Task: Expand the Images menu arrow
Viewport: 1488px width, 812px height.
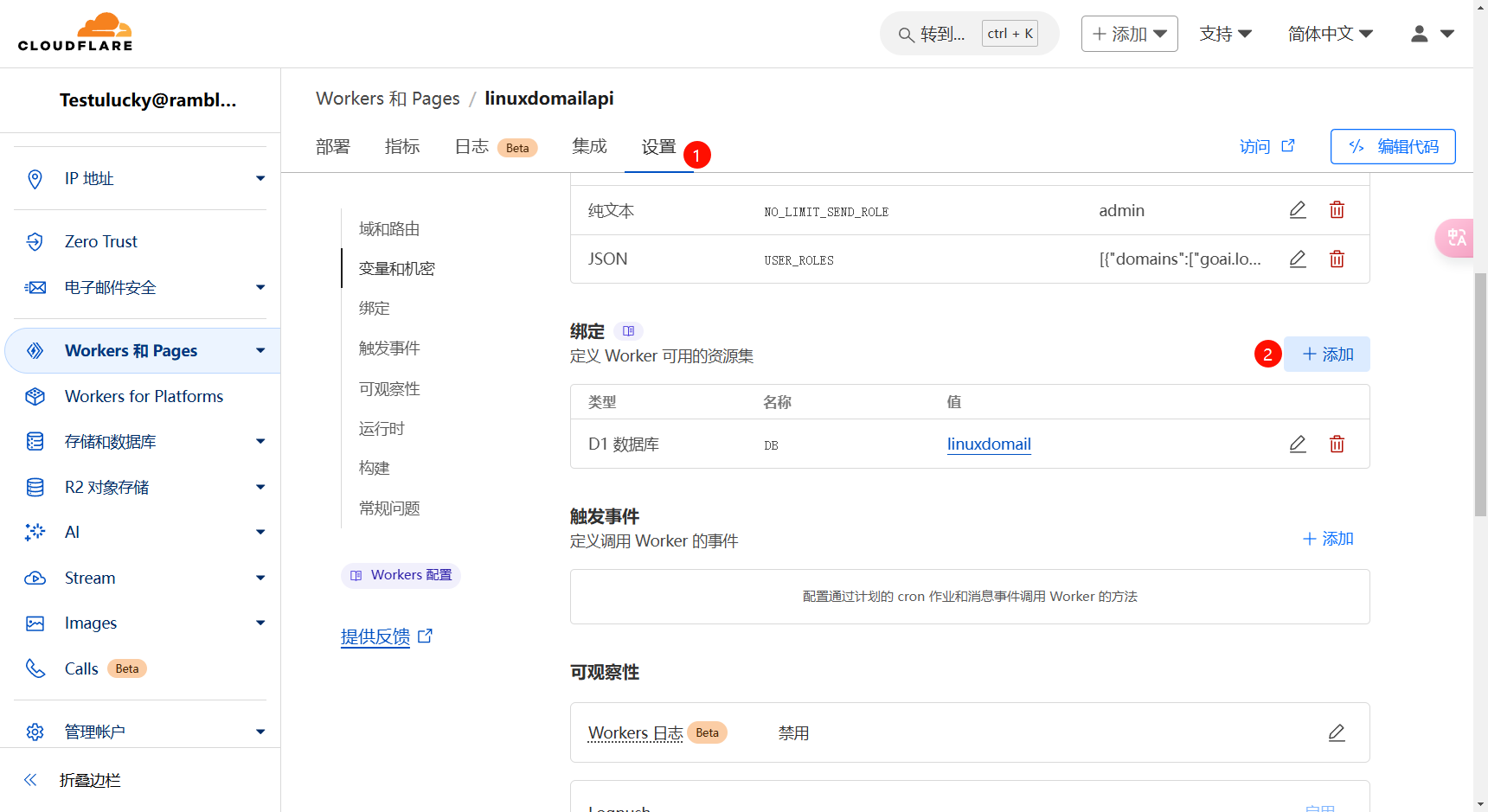Action: [260, 623]
